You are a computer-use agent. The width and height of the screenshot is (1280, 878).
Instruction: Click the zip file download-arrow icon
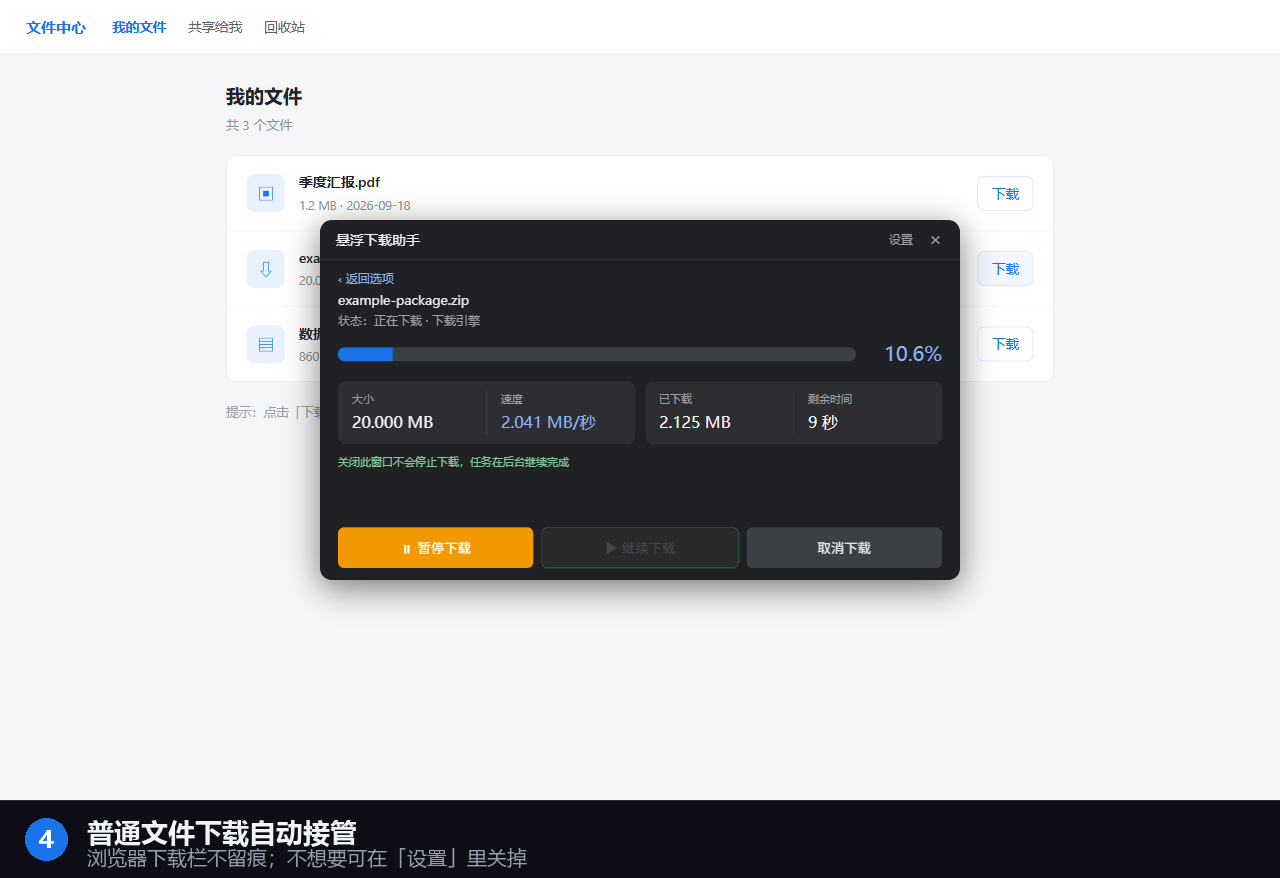point(266,269)
